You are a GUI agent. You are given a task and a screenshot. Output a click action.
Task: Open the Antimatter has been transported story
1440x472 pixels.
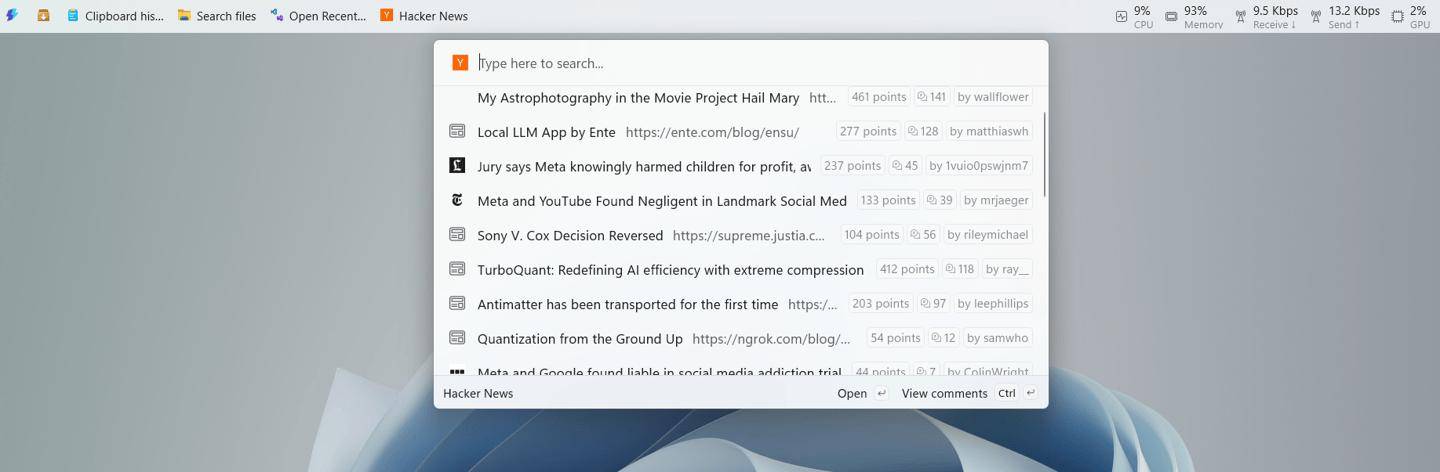627,304
